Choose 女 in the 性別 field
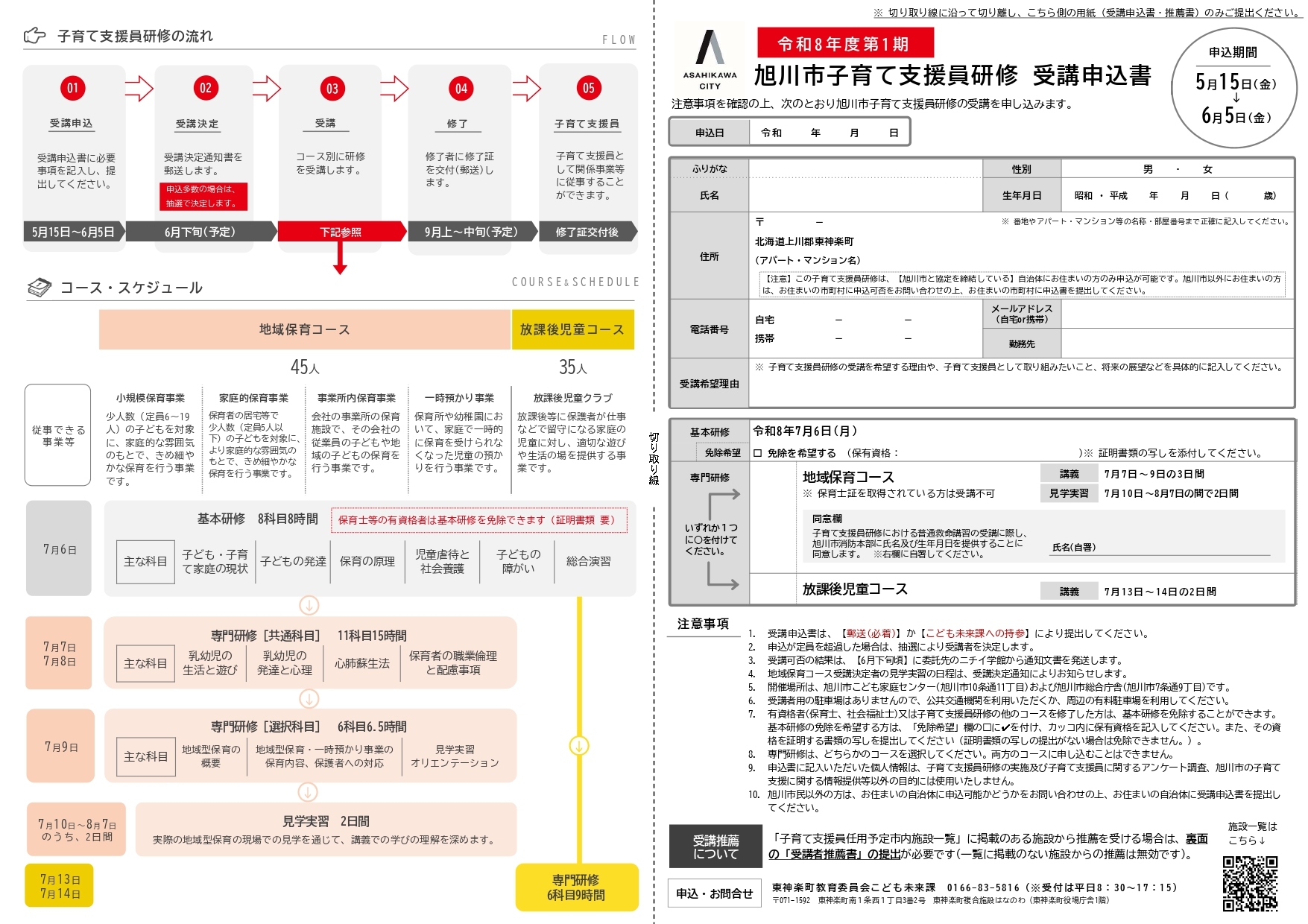The image size is (1308, 924). click(x=1207, y=169)
